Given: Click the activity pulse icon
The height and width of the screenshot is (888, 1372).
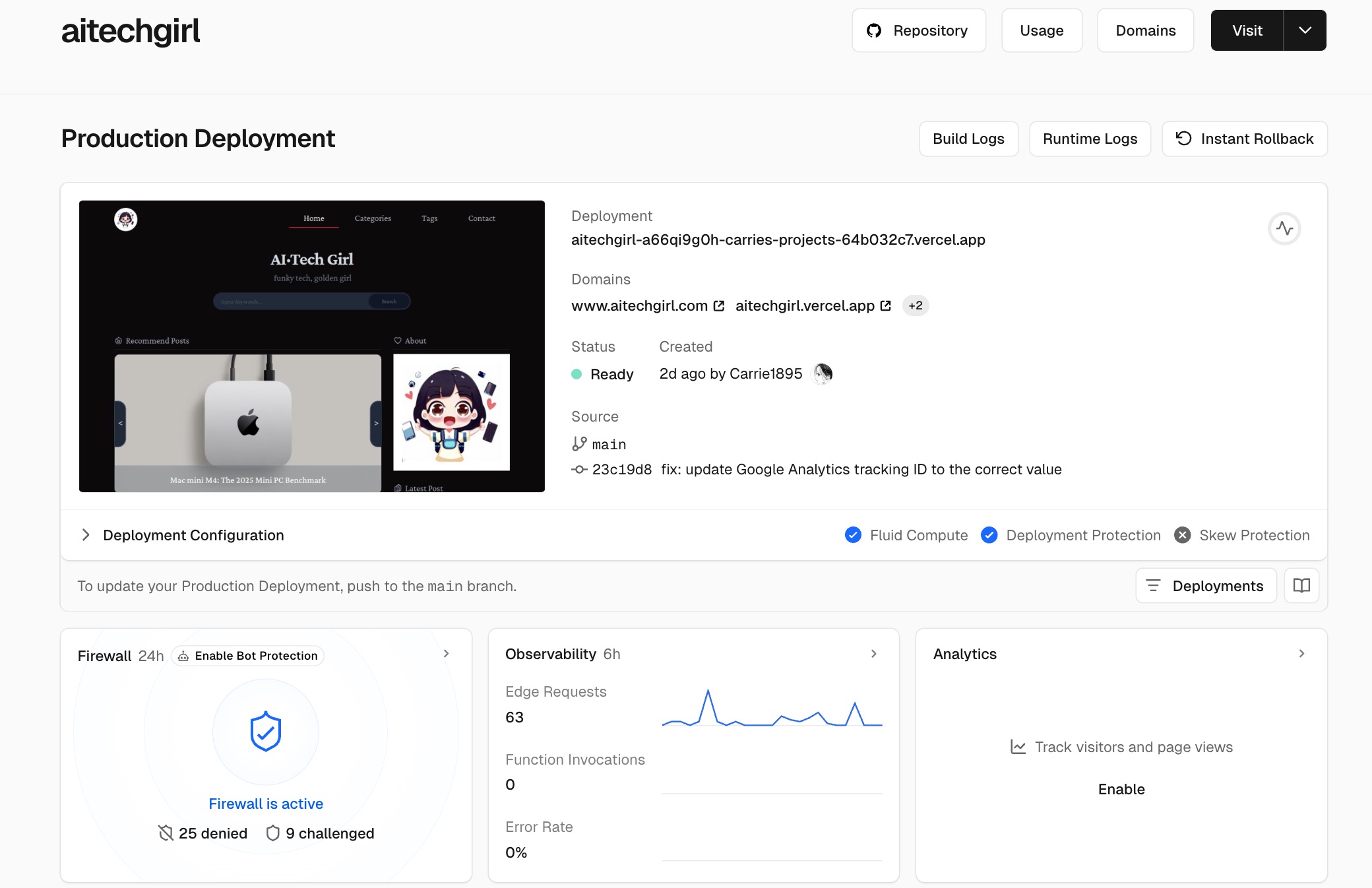Looking at the screenshot, I should click(x=1284, y=229).
